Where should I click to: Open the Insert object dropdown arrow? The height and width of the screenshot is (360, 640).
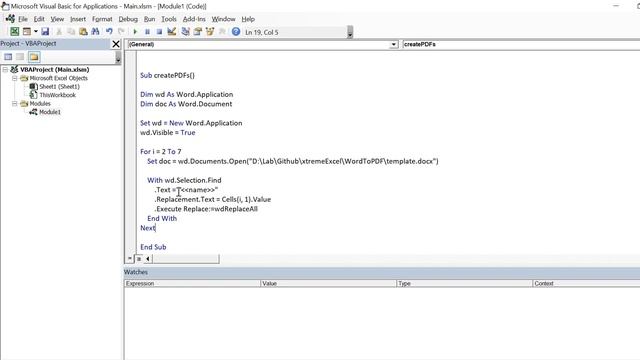36,31
